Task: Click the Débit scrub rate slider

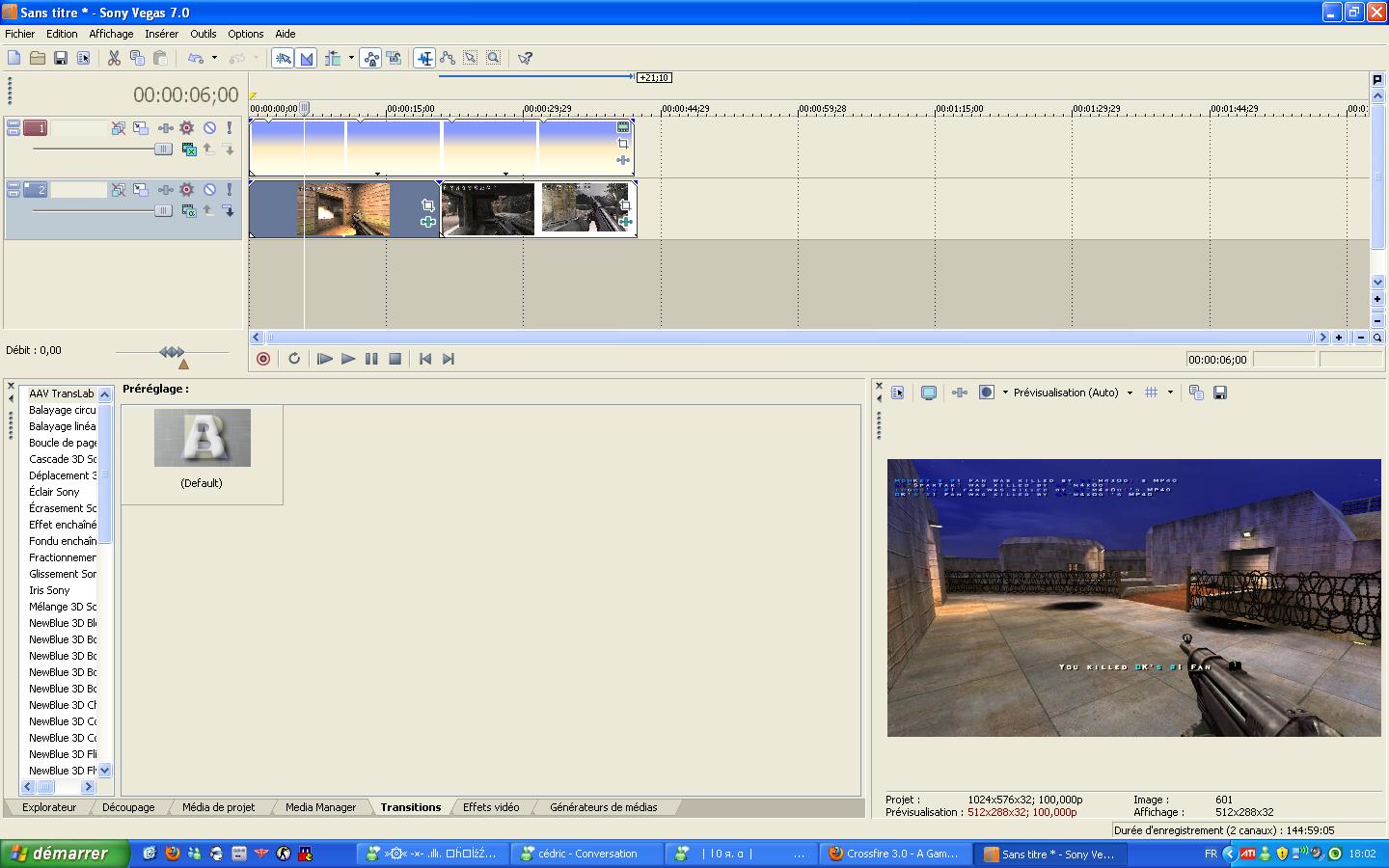Action: 173,353
